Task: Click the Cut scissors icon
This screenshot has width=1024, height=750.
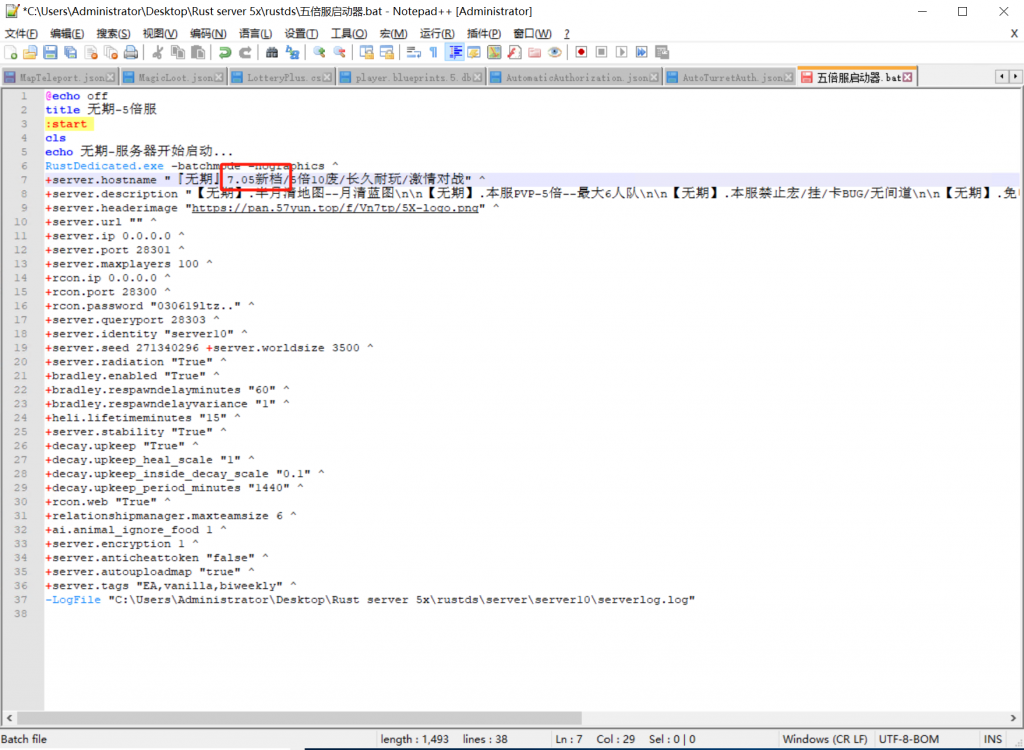Action: click(x=157, y=52)
